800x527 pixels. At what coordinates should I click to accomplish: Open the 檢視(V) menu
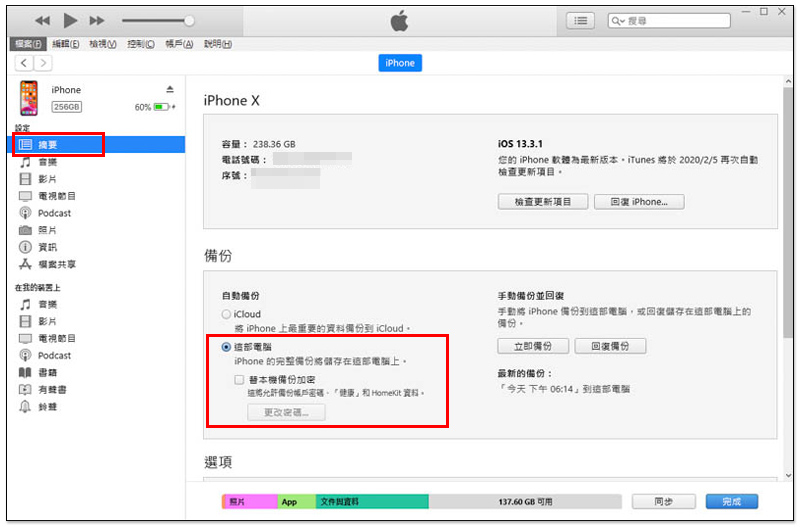coord(103,44)
